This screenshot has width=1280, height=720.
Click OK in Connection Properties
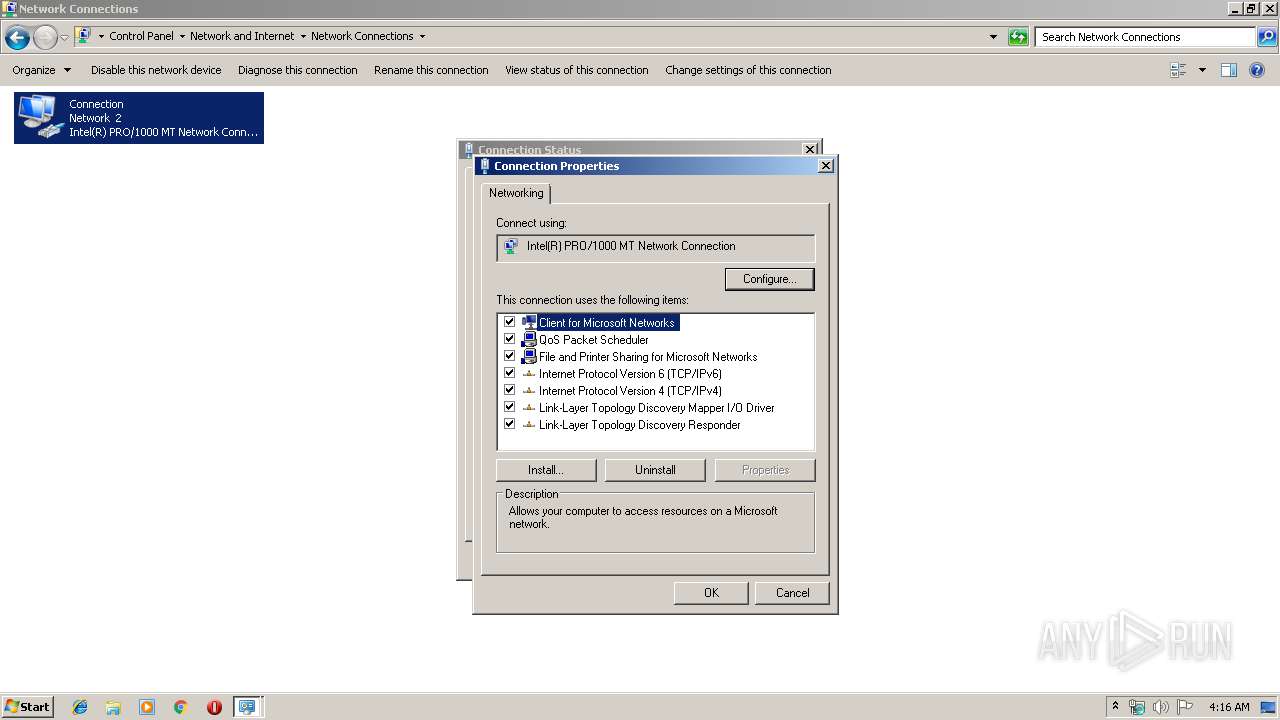(x=711, y=593)
